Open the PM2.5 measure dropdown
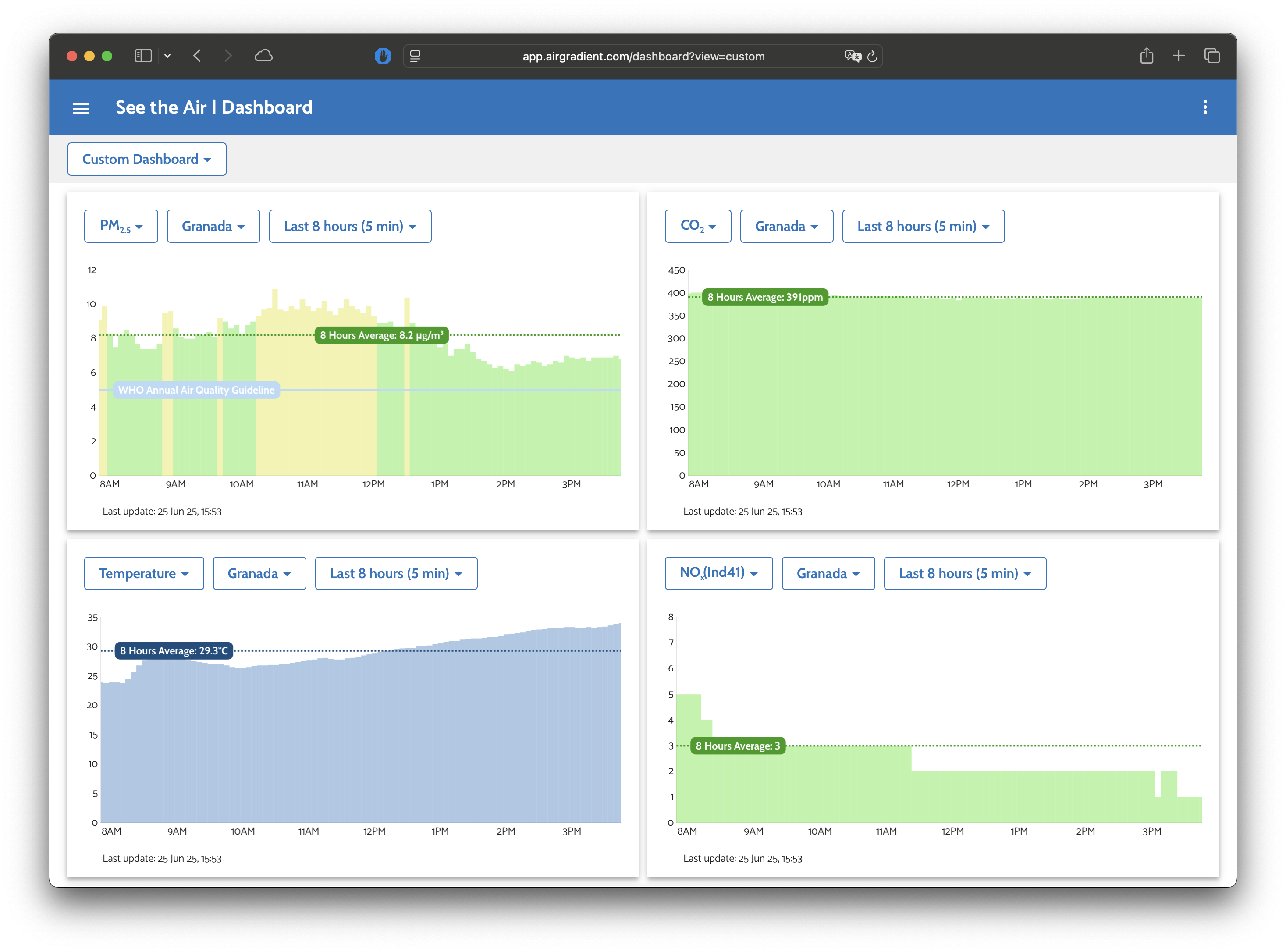This screenshot has width=1286, height=952. point(121,227)
